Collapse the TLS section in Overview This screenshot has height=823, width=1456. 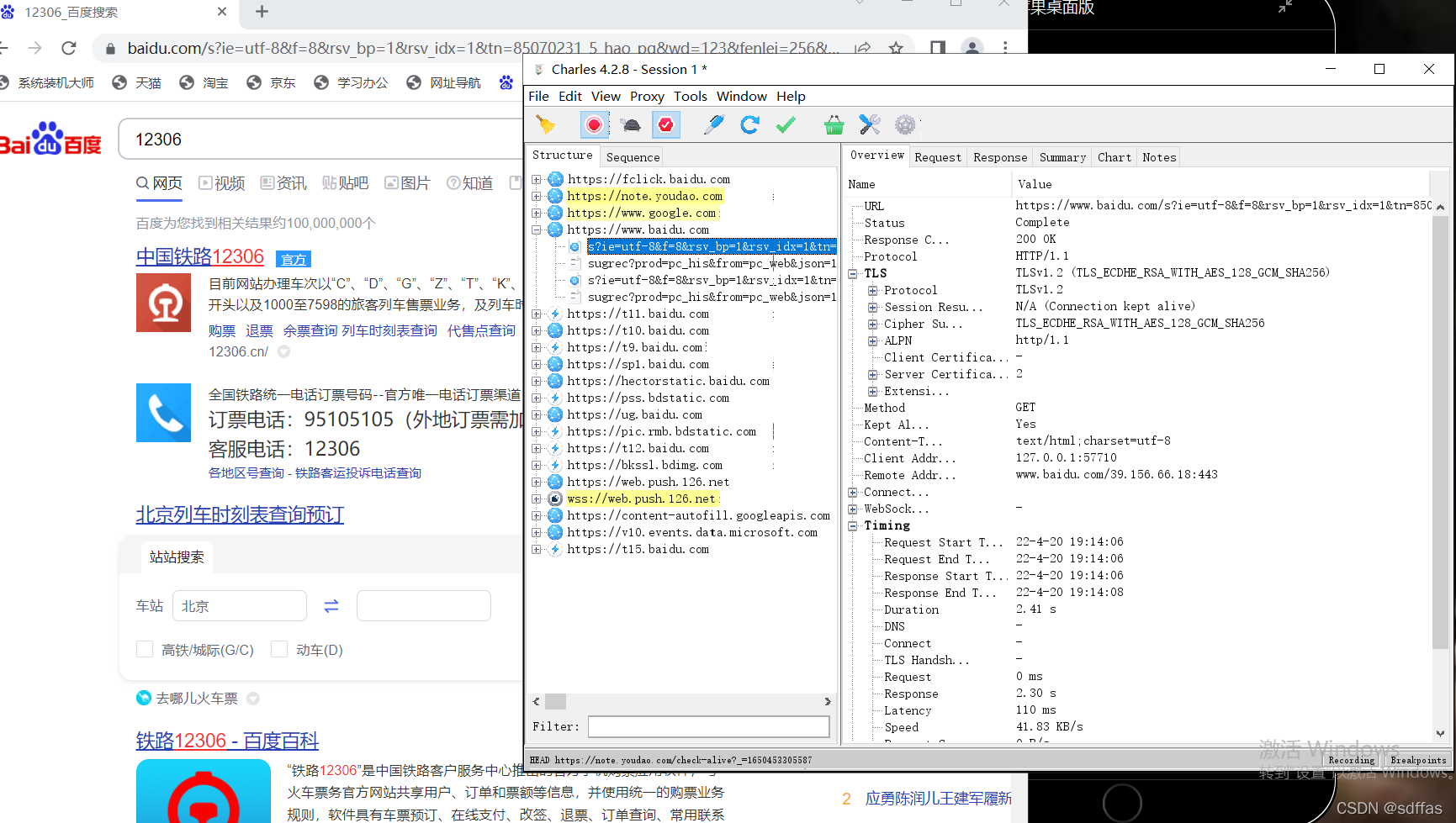coord(853,273)
